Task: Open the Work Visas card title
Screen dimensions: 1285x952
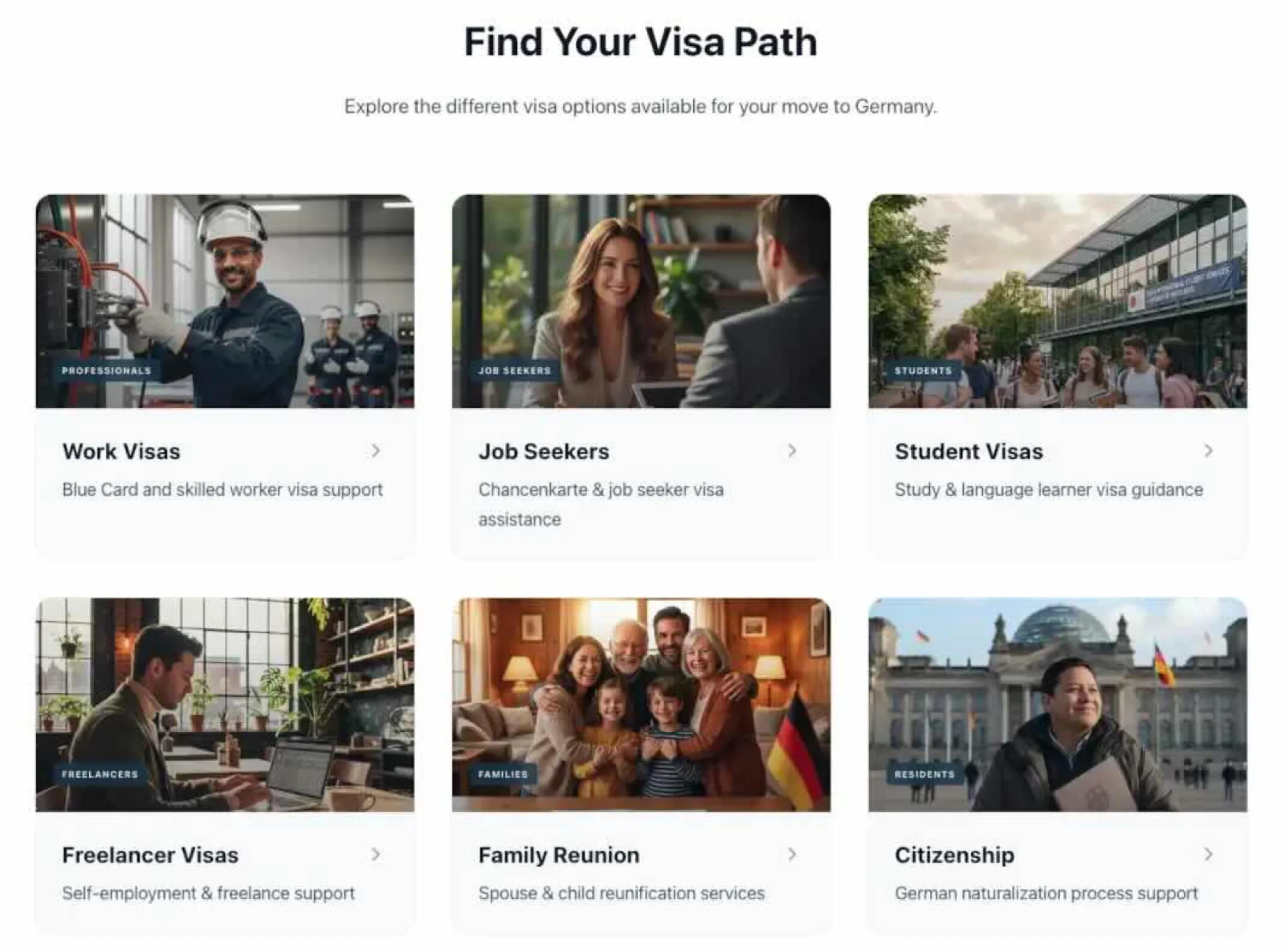Action: click(121, 452)
